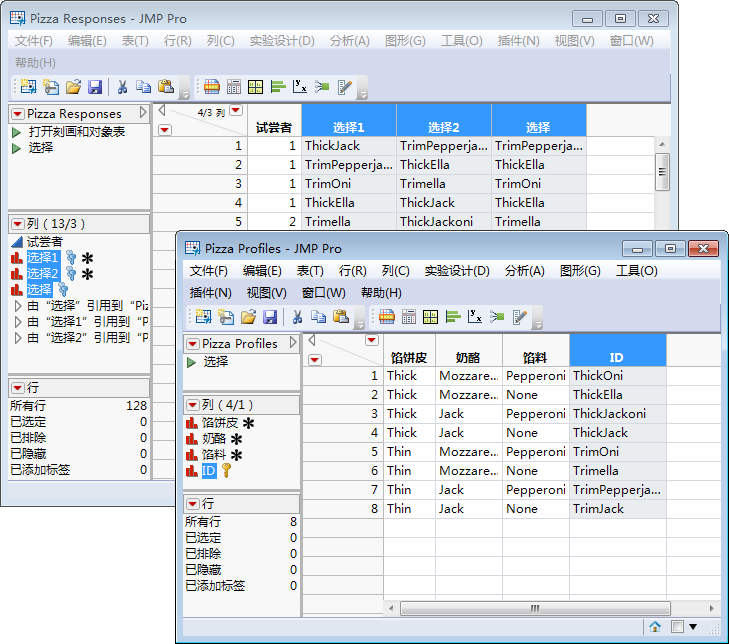This screenshot has height=644, width=729.
Task: Click the vertical scrollbar in Pizza Responses
Action: tap(662, 172)
